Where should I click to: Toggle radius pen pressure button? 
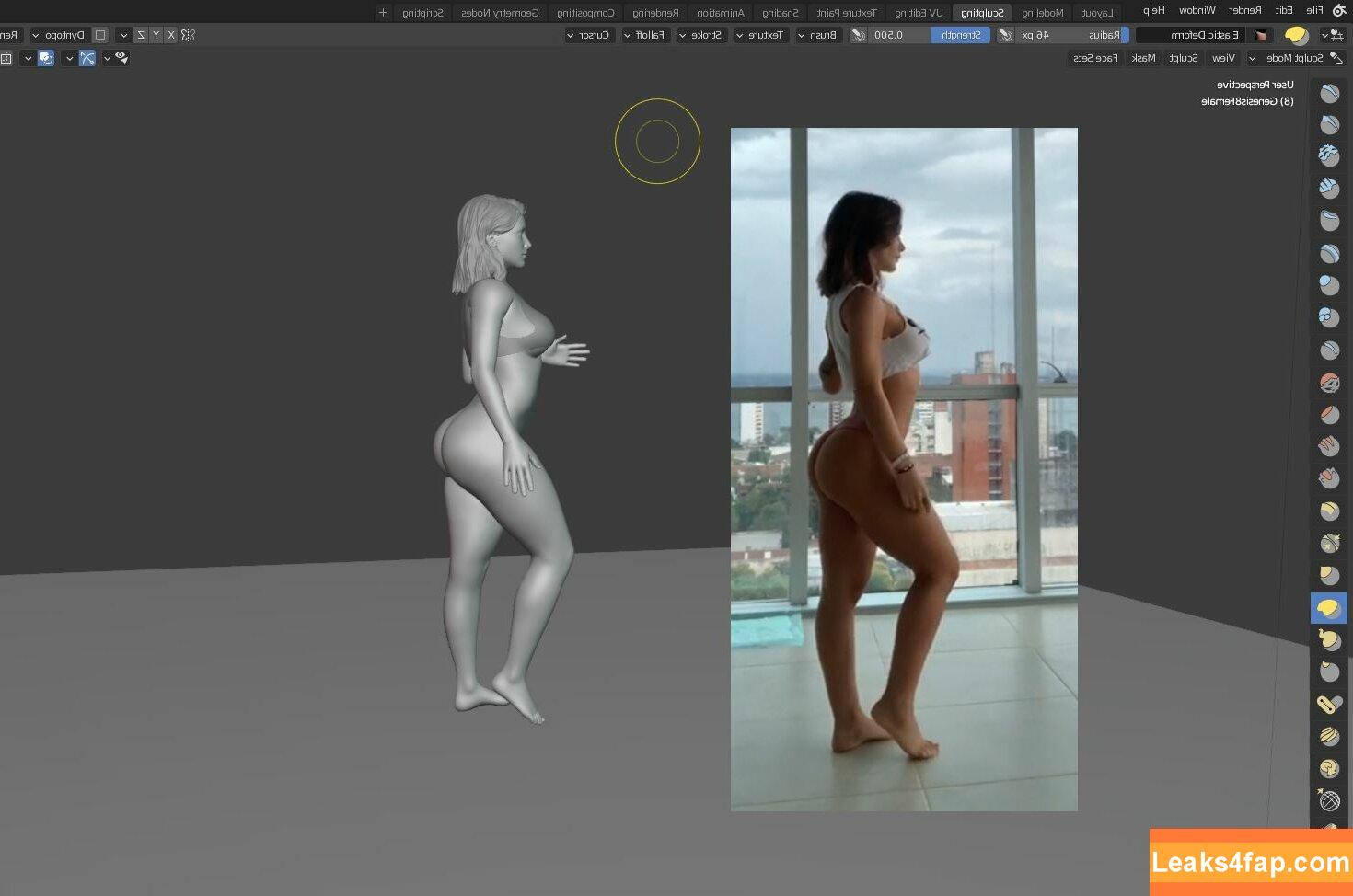click(x=1006, y=35)
